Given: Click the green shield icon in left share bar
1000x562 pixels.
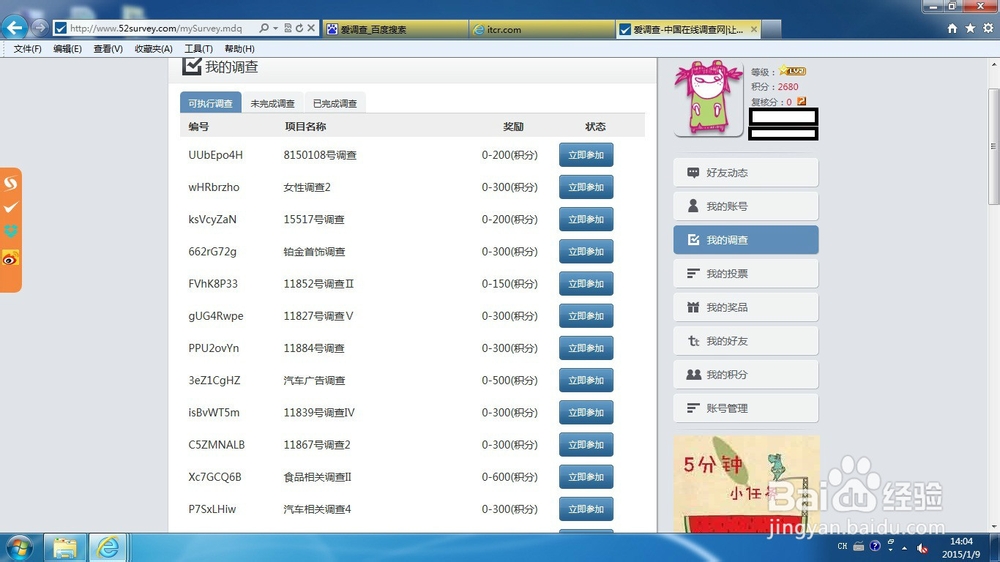Looking at the screenshot, I should (x=11, y=231).
